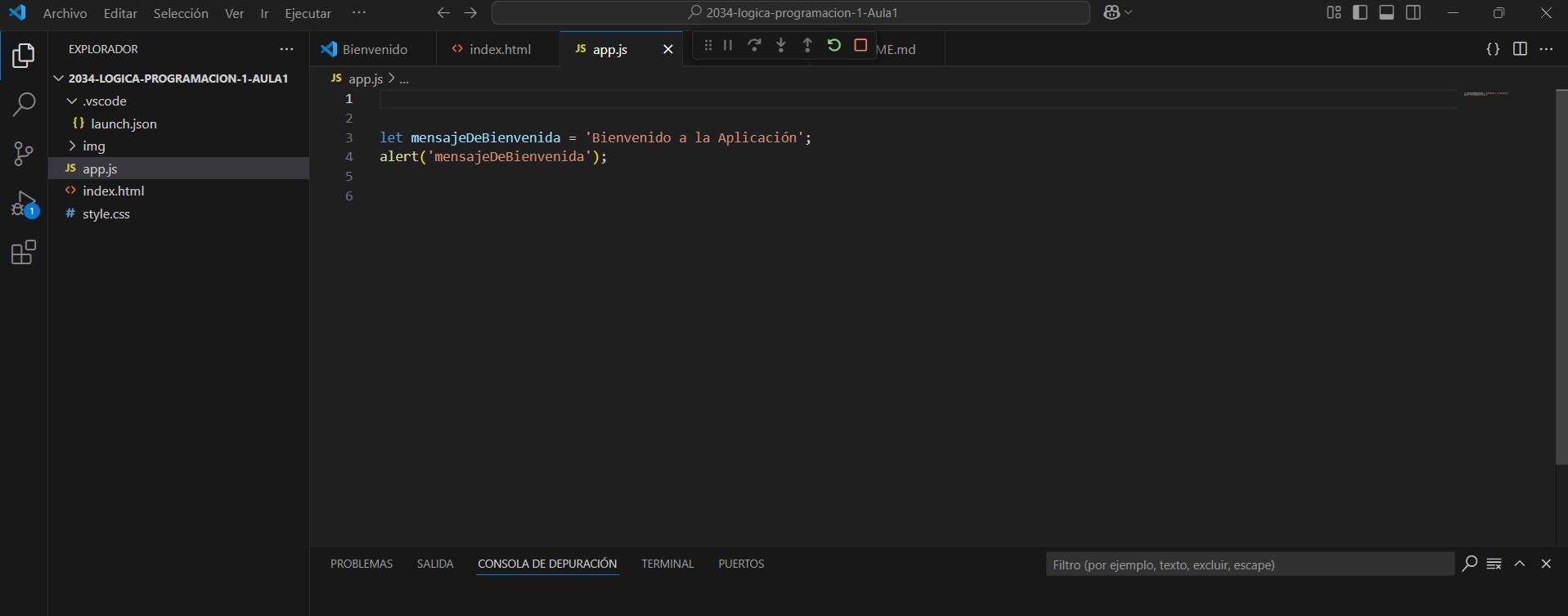Open the Ver menu
Viewport: 1568px width, 616px height.
tap(235, 13)
